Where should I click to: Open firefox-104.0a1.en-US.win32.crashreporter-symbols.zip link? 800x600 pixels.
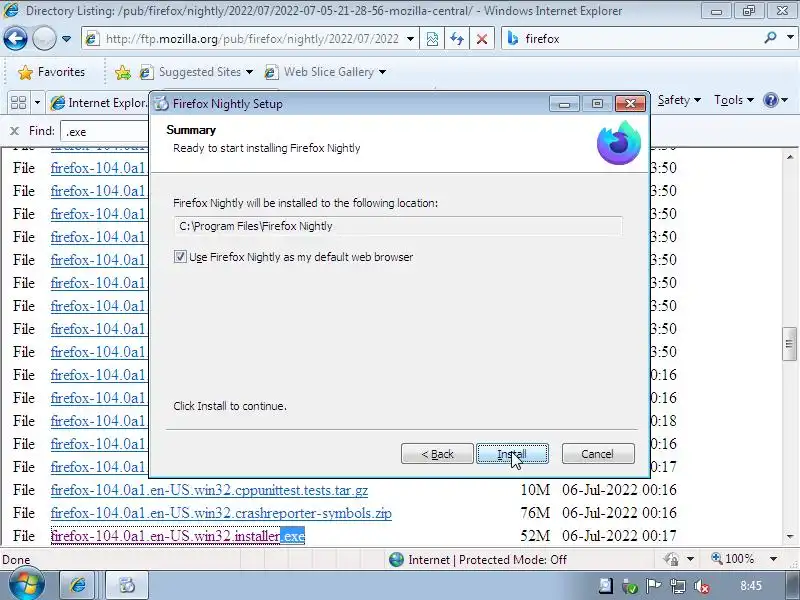(x=221, y=513)
